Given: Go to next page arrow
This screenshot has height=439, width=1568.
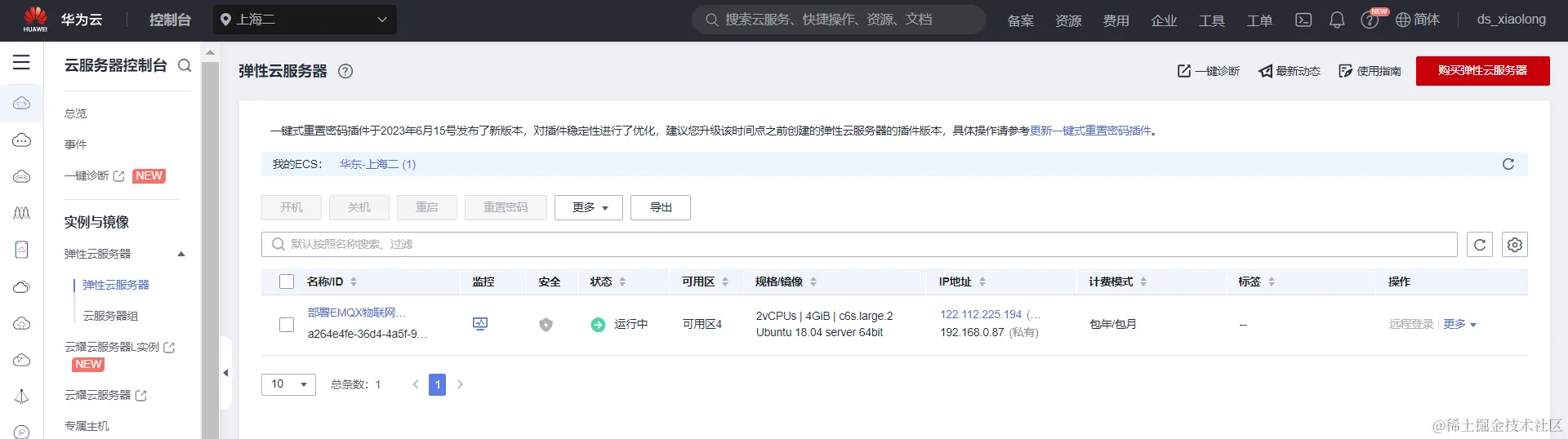Looking at the screenshot, I should [460, 384].
